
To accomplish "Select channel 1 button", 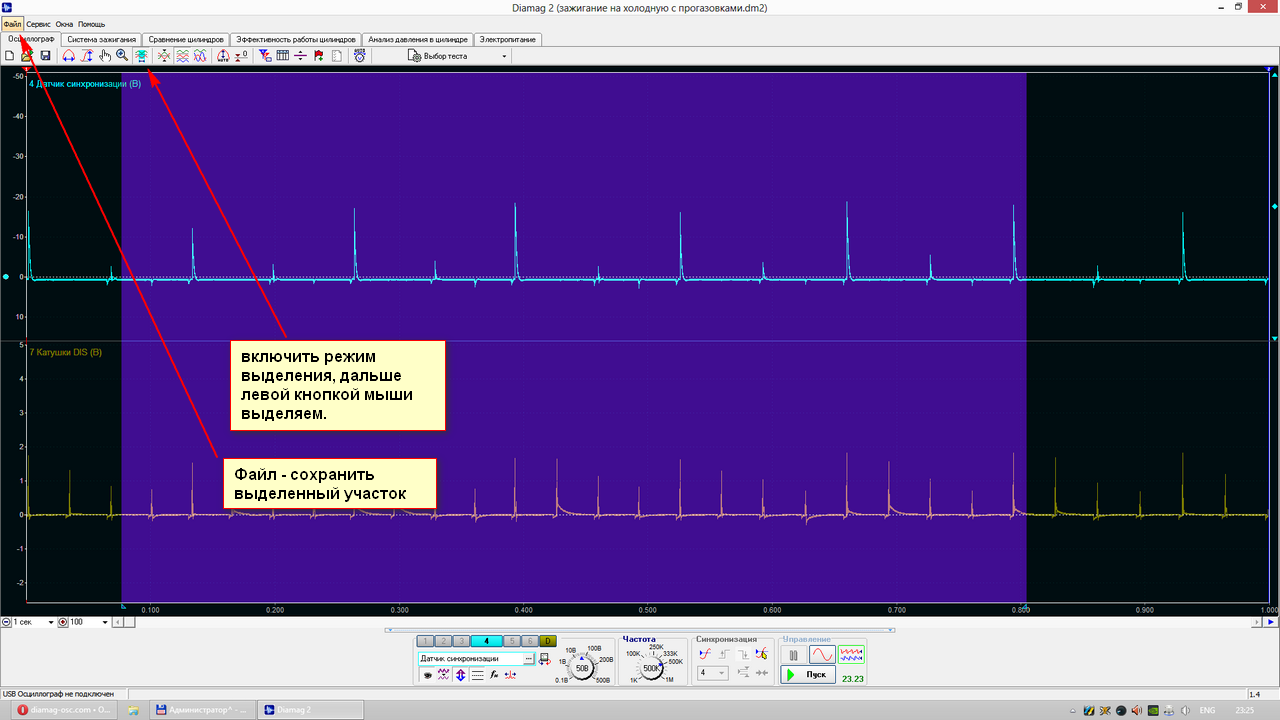I will [425, 641].
